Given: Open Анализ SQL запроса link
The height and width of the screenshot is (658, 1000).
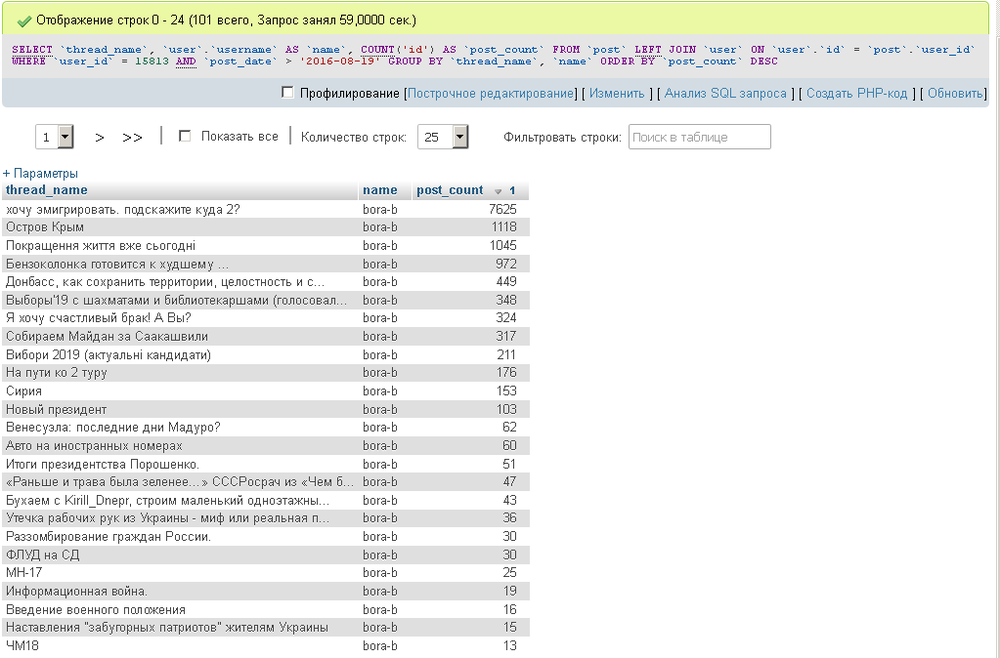Looking at the screenshot, I should click(x=724, y=93).
